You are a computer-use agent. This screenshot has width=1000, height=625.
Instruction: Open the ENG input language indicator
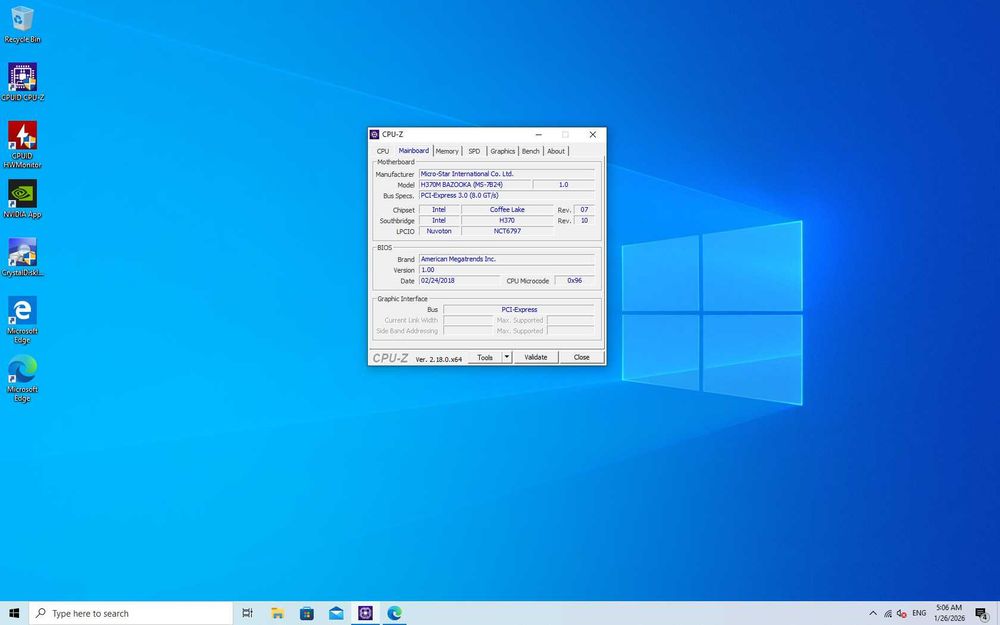(x=919, y=614)
